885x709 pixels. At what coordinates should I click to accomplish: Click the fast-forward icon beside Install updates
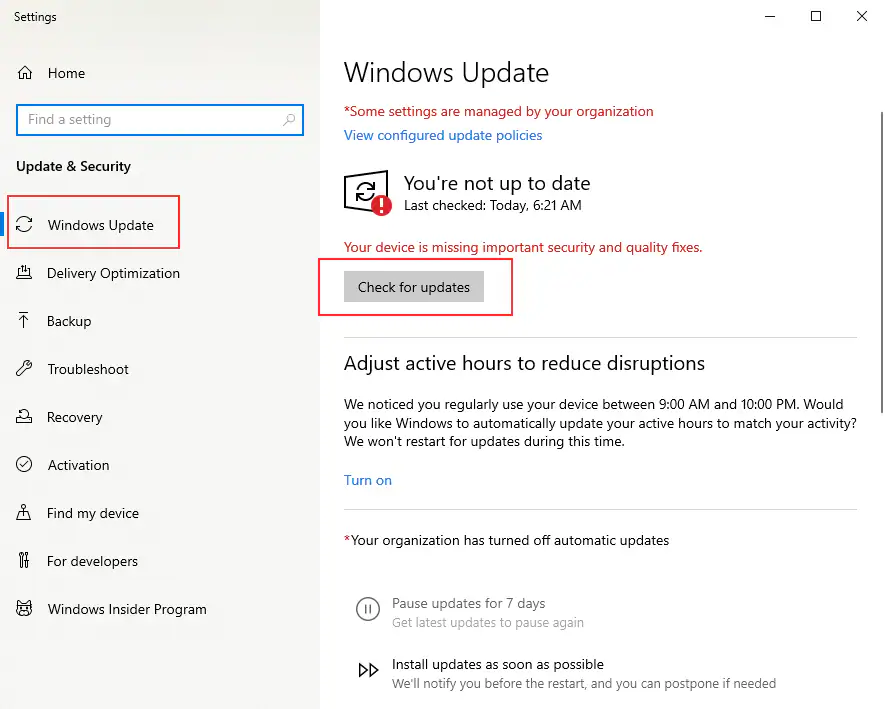click(368, 670)
